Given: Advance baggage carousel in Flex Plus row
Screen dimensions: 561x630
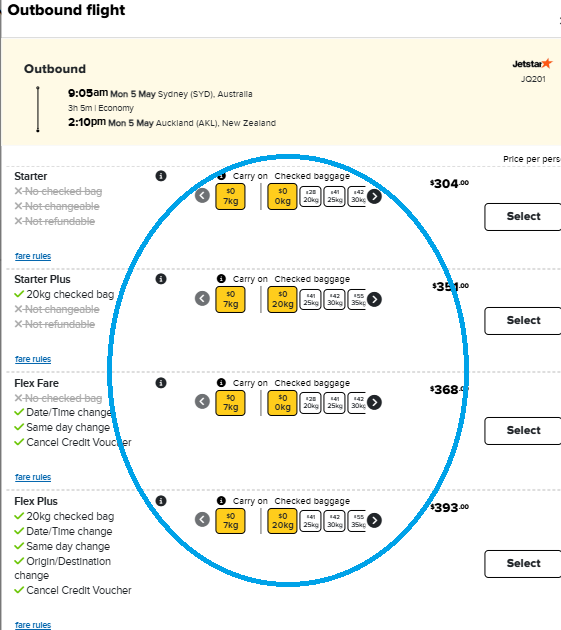Looking at the screenshot, I should click(374, 520).
